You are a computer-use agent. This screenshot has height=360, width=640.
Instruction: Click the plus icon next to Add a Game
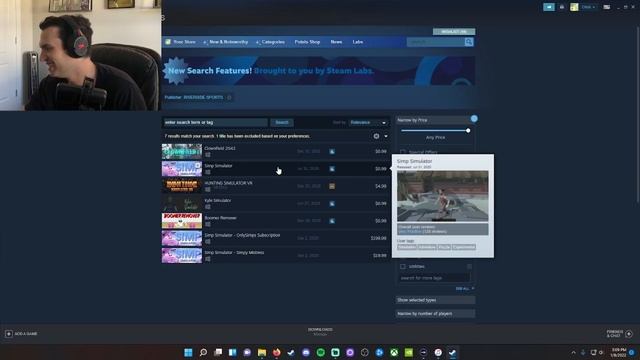click(9, 334)
